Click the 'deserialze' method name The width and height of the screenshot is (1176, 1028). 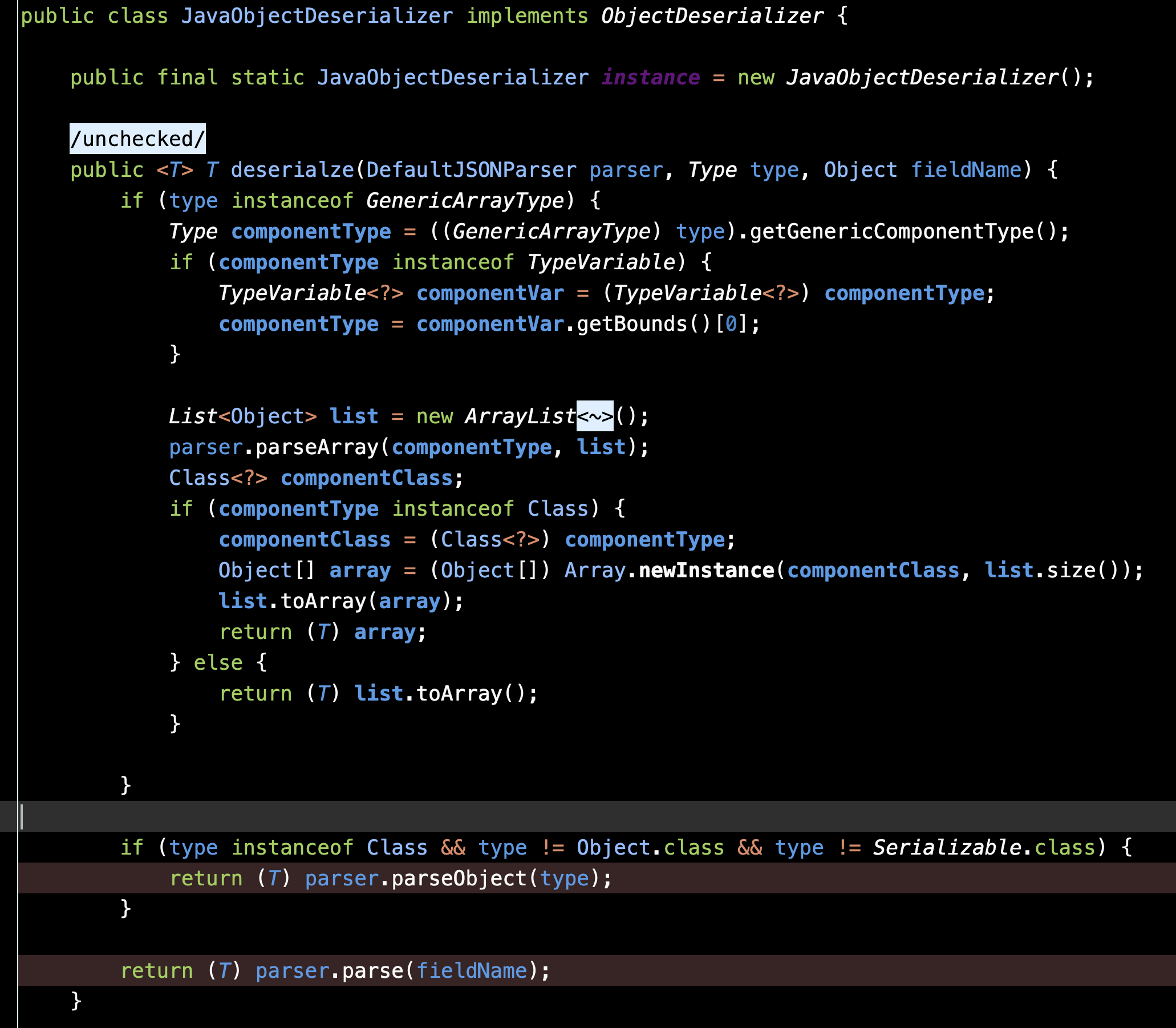(293, 170)
